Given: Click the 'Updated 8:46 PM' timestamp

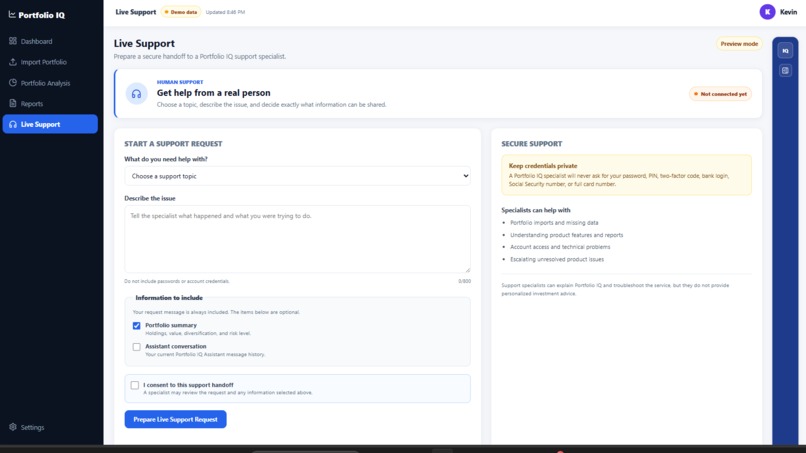Looking at the screenshot, I should [225, 12].
